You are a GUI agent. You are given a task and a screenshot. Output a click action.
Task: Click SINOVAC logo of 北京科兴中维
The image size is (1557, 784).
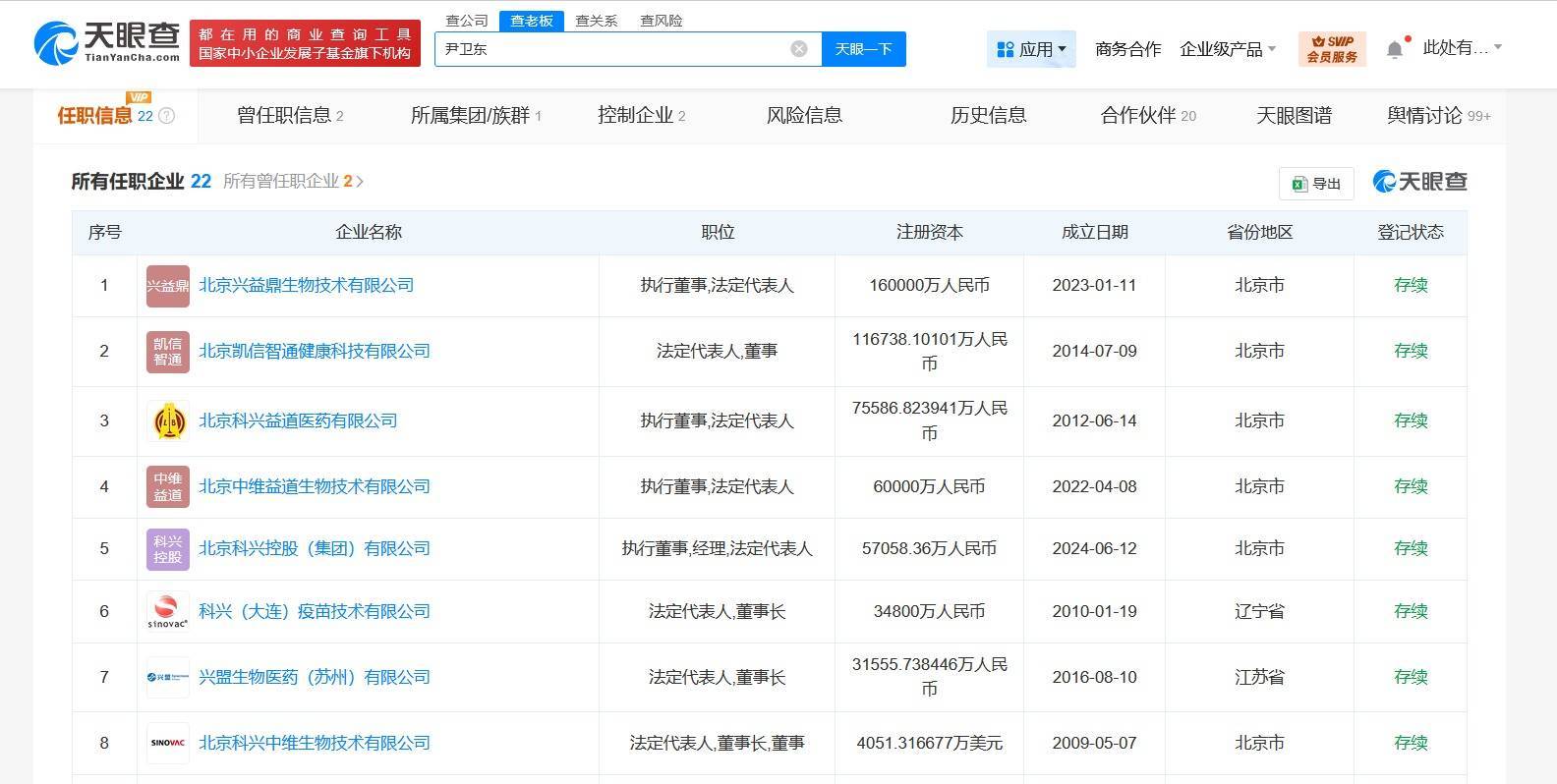pyautogui.click(x=168, y=744)
